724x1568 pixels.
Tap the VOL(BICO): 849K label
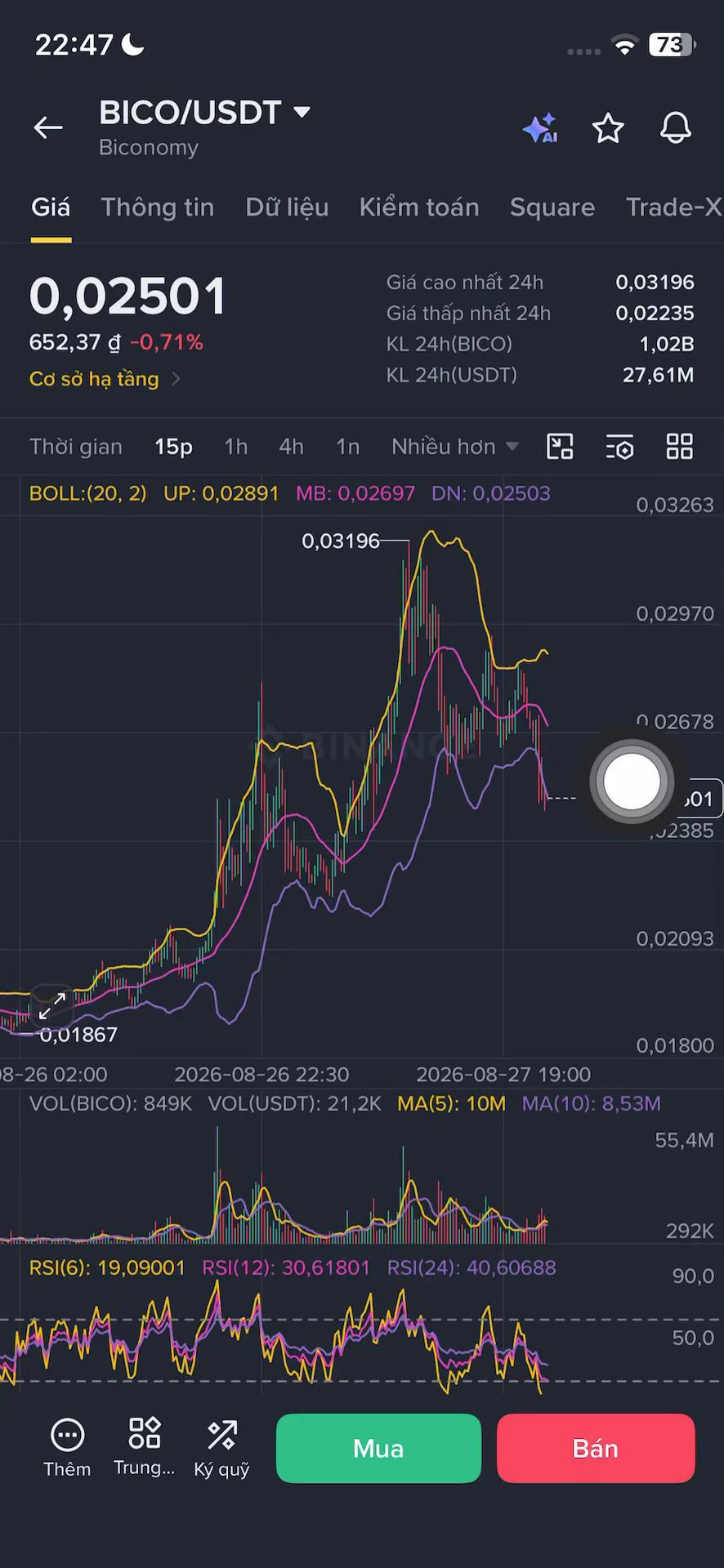[110, 1103]
